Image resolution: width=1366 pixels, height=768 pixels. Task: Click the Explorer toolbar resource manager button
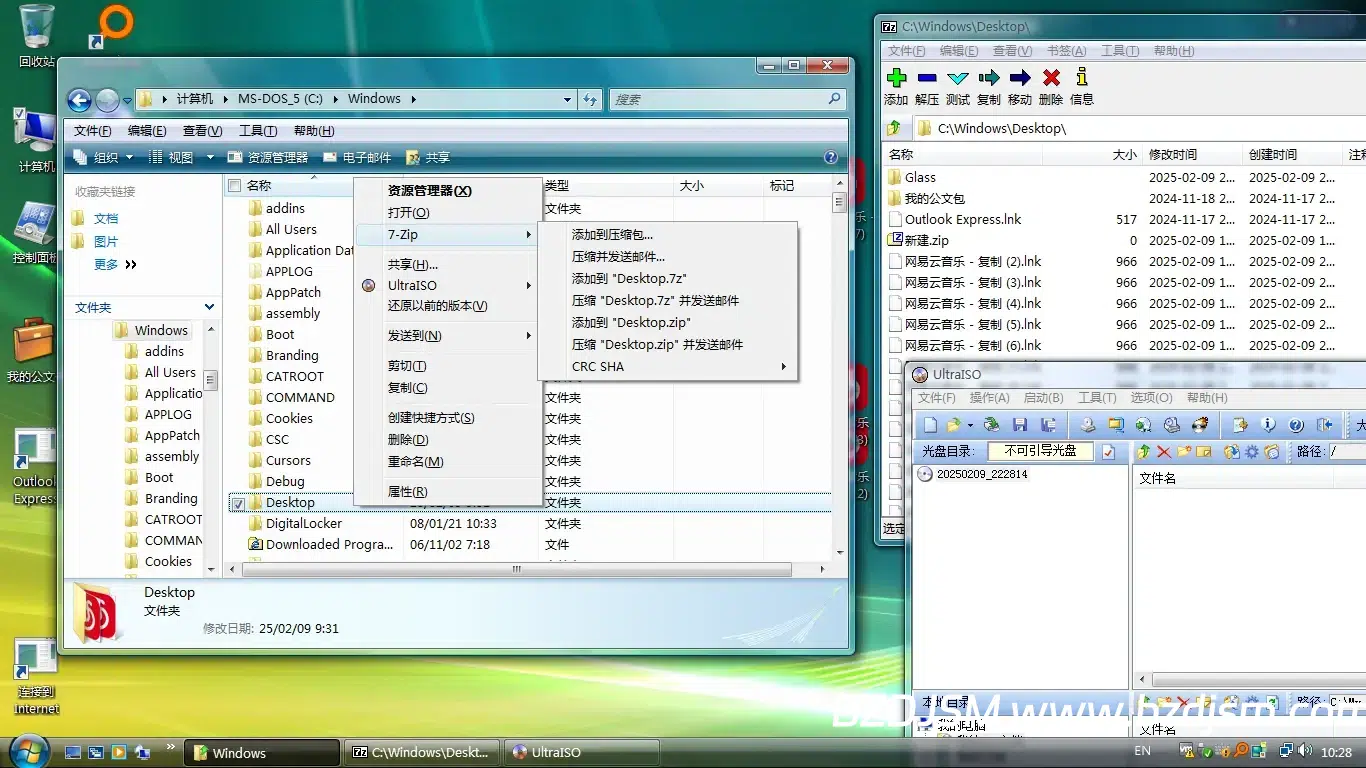(268, 157)
